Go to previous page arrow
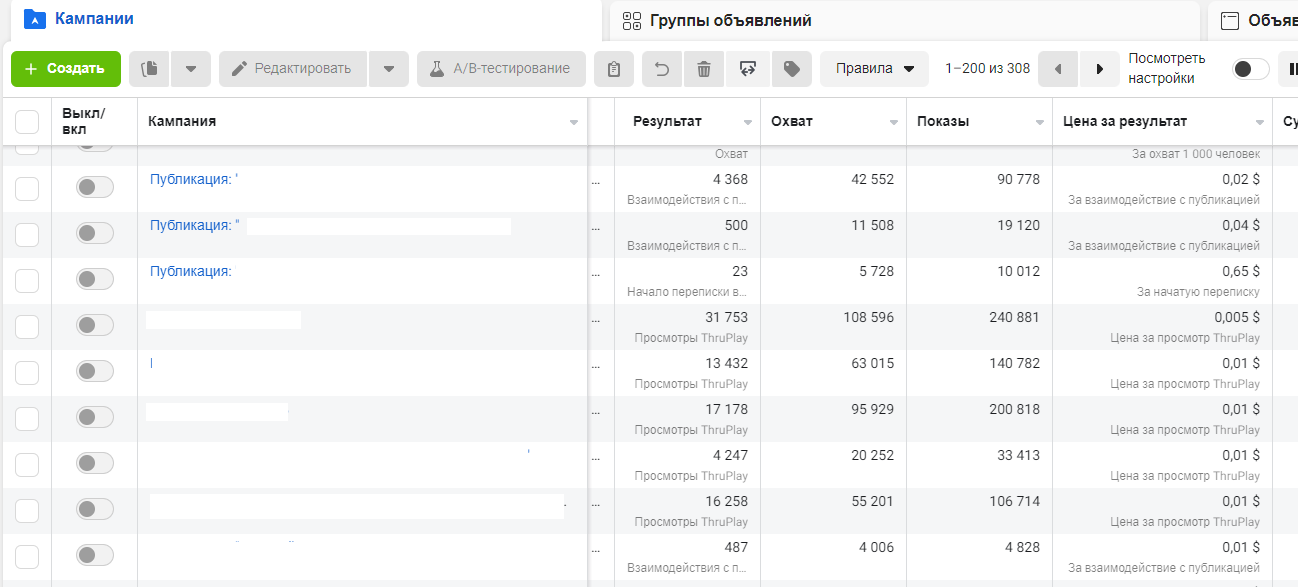Viewport: 1298px width, 587px height. click(x=1058, y=69)
